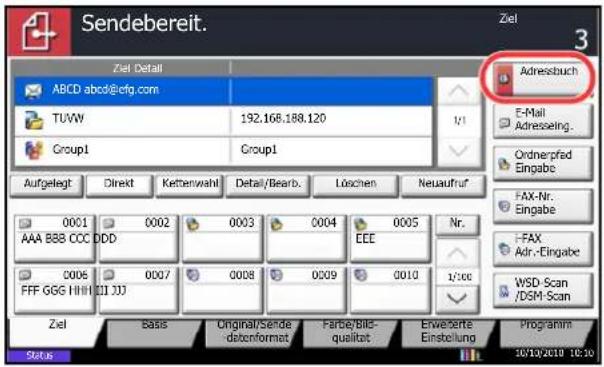Select one-touch key 0002

click(139, 238)
